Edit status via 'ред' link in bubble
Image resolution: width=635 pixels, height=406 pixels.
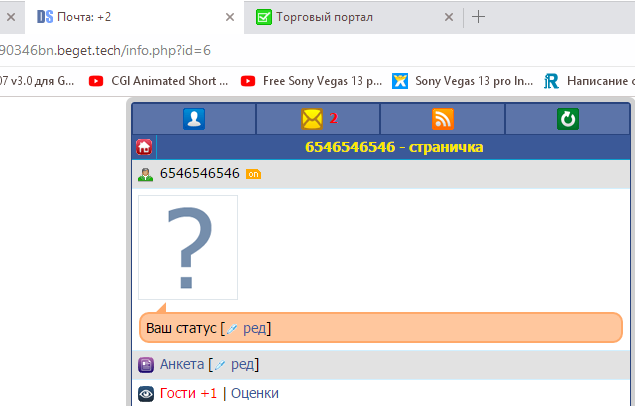click(x=255, y=328)
